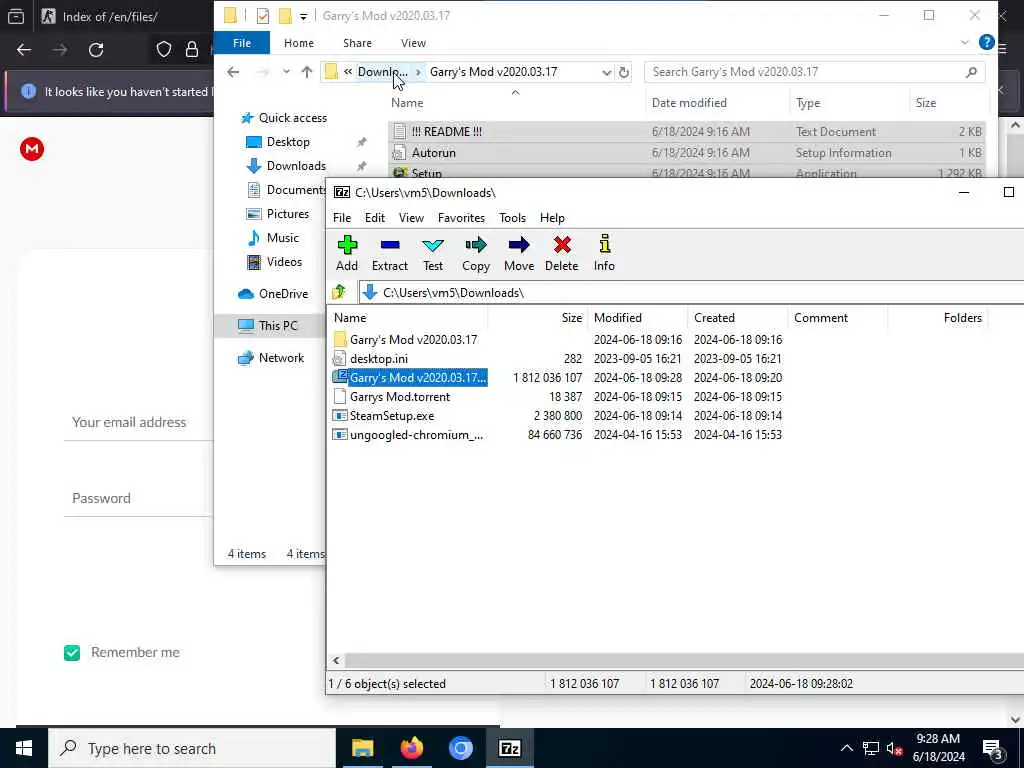Open the Favorites menu in 7-Zip
The height and width of the screenshot is (768, 1024).
coord(461,217)
